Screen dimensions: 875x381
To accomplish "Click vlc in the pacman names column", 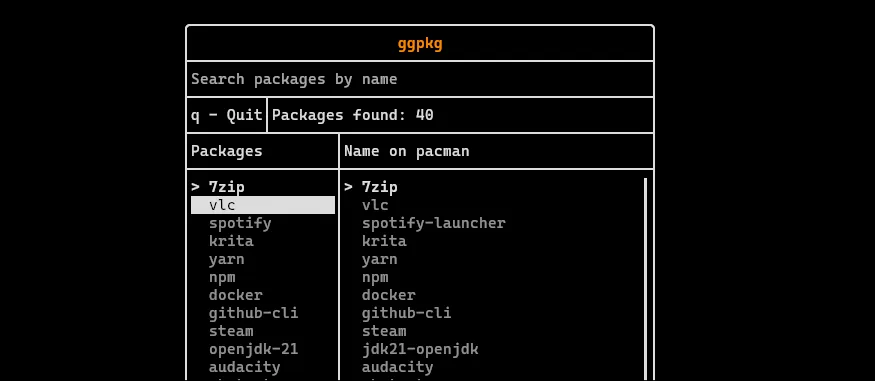I will 375,205.
